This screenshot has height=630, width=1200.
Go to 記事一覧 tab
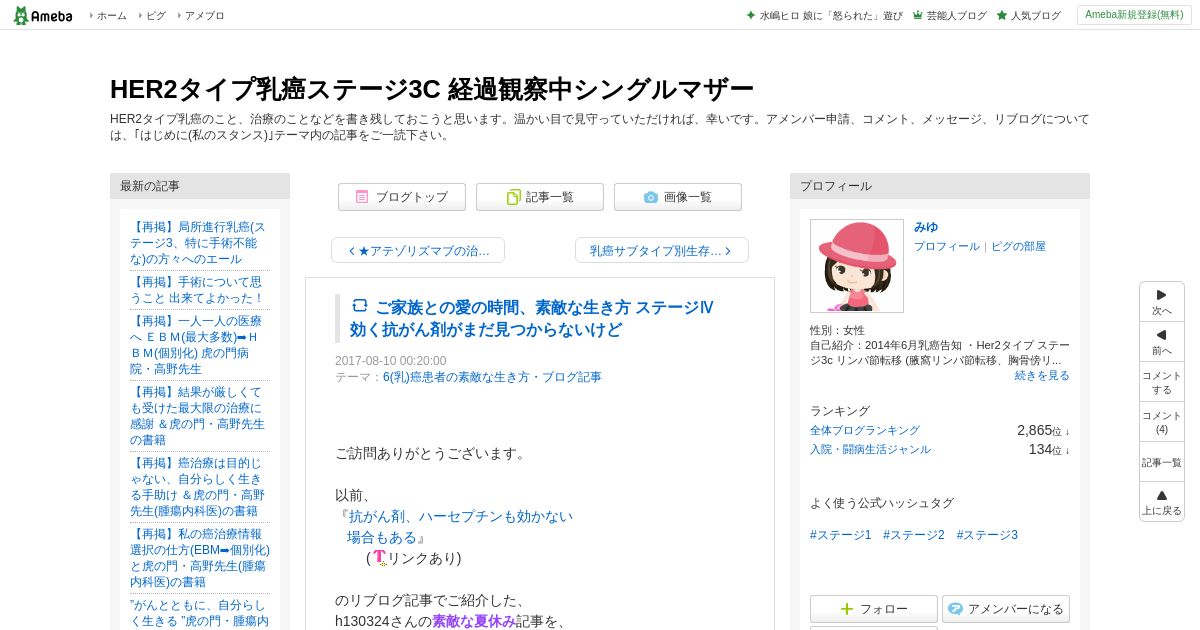pyautogui.click(x=540, y=197)
